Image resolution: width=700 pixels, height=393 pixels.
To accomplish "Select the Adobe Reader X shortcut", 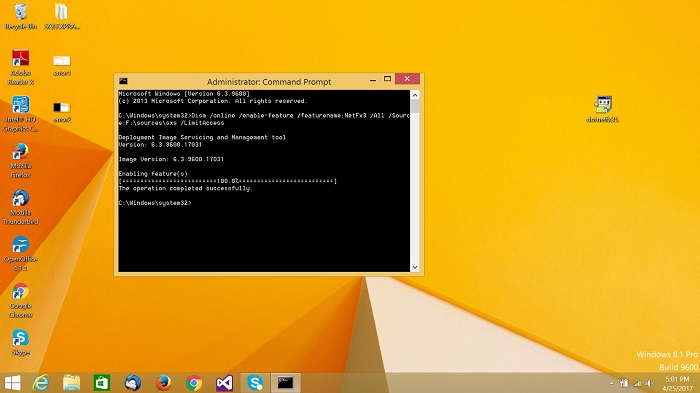I will pos(21,67).
